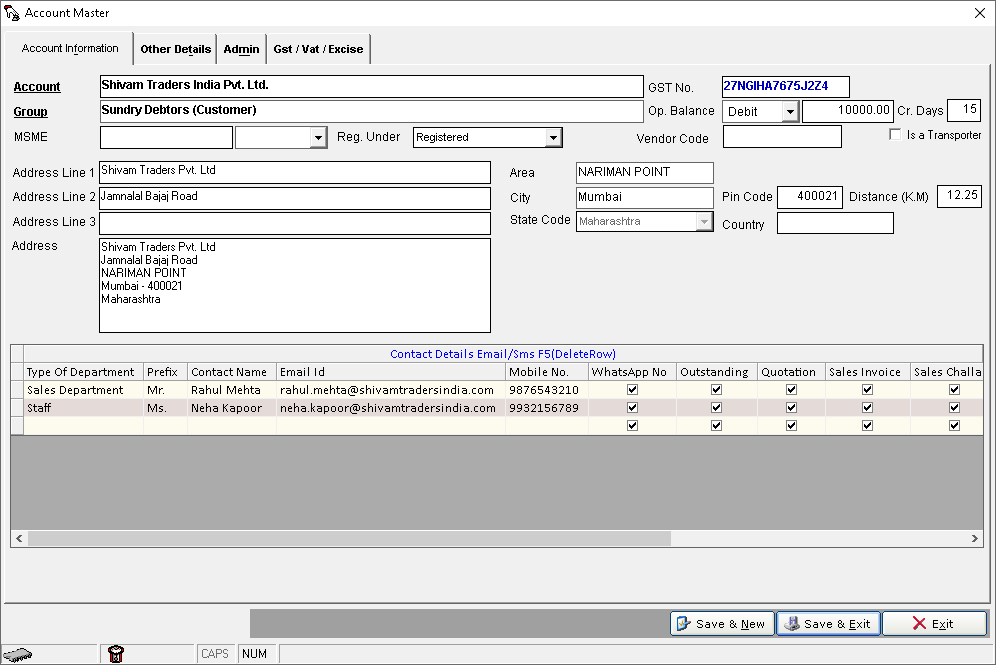Image resolution: width=996 pixels, height=665 pixels.
Task: Click the Distance (K.M) field
Action: tap(959, 196)
